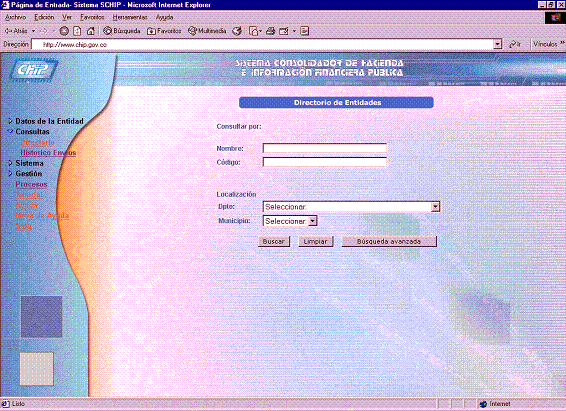Click the Discuss toolbar icon
Viewport: 566px width, 411px height.
coord(304,31)
